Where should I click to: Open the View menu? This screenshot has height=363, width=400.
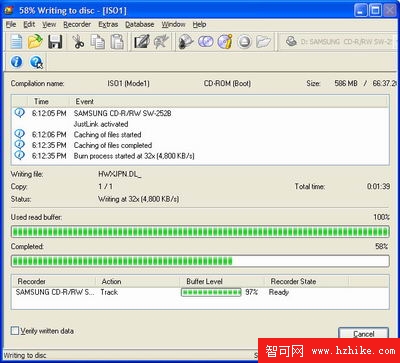coord(49,24)
